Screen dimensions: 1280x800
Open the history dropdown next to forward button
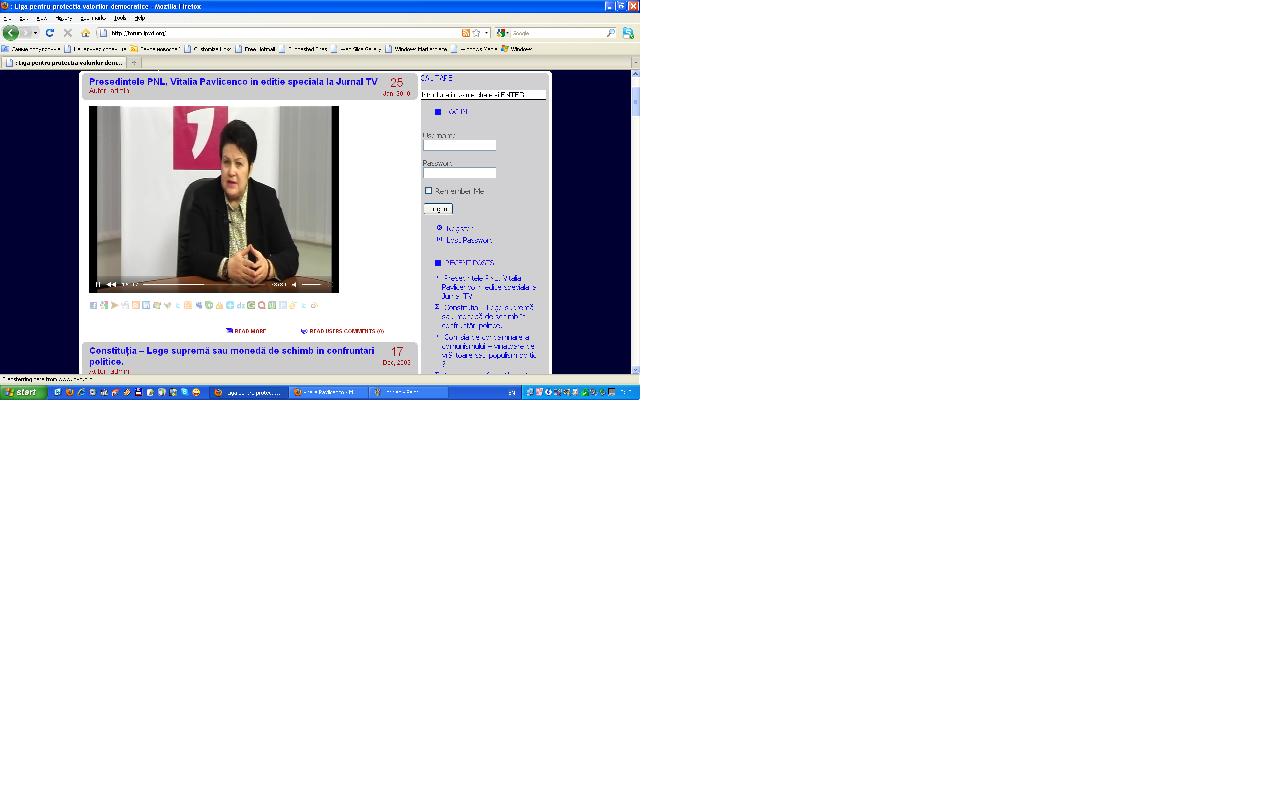click(36, 33)
